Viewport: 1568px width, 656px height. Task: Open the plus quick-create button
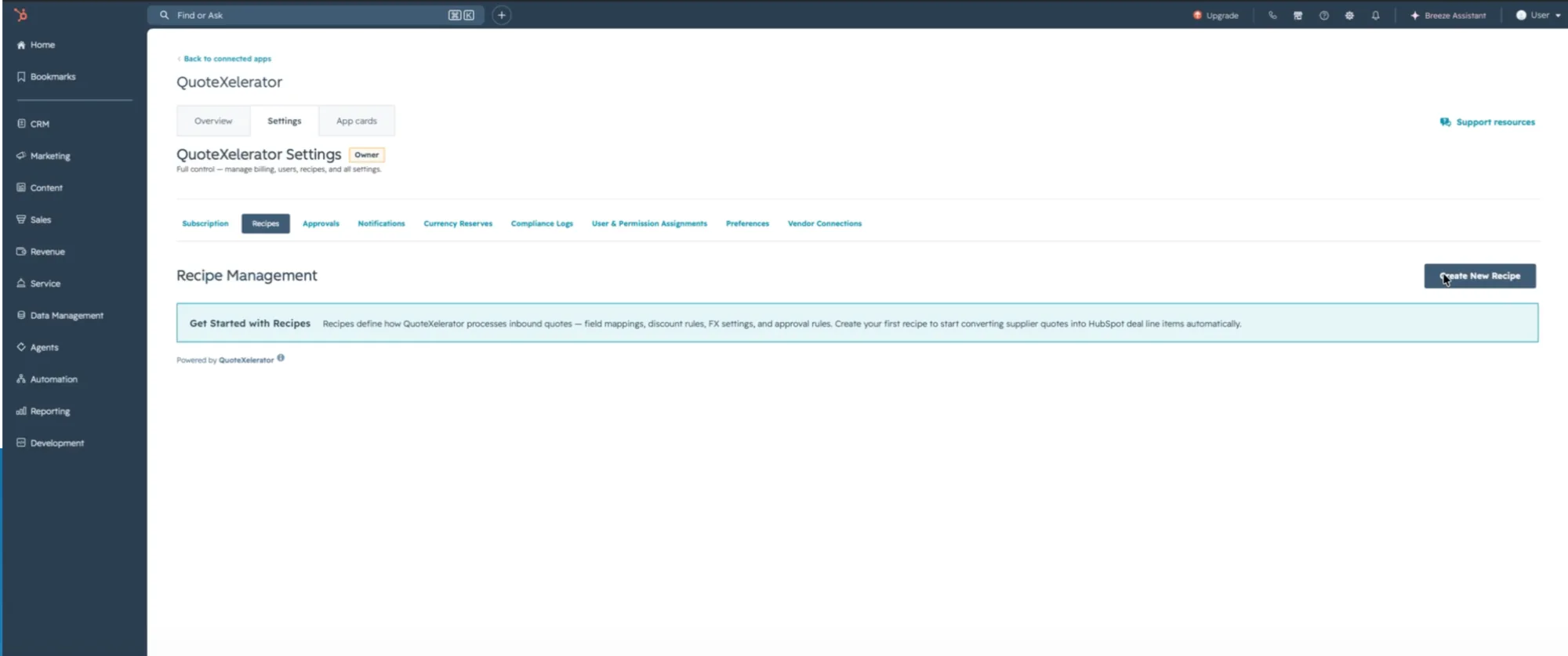pos(502,15)
